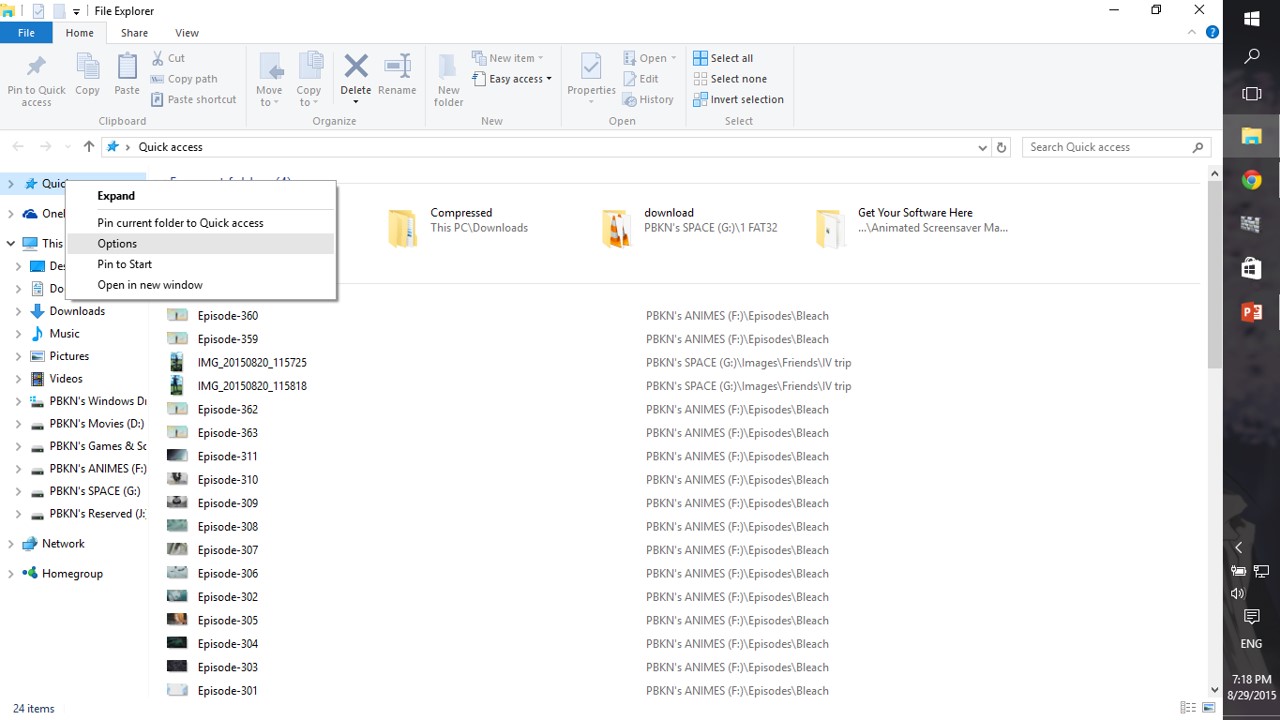Click the refresh icon beside address bar

tap(1001, 147)
